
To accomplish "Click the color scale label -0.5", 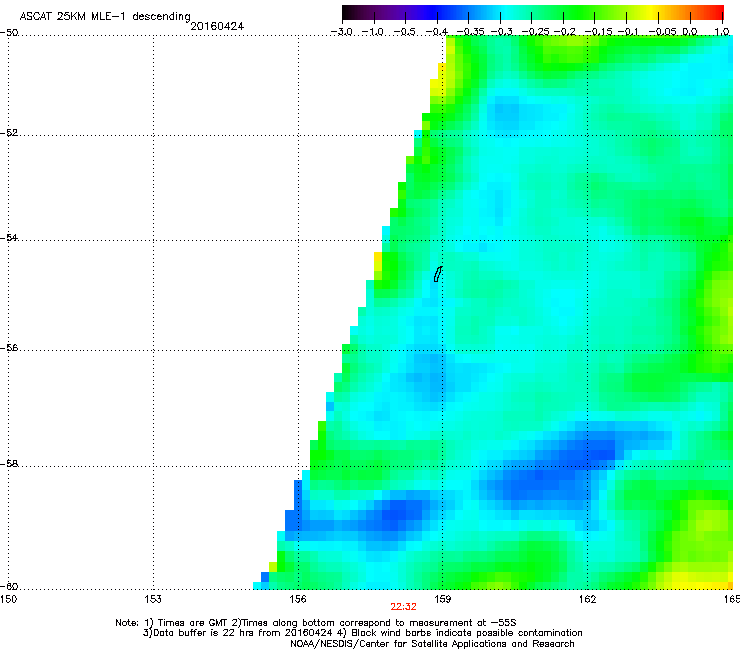I will click(x=405, y=32).
